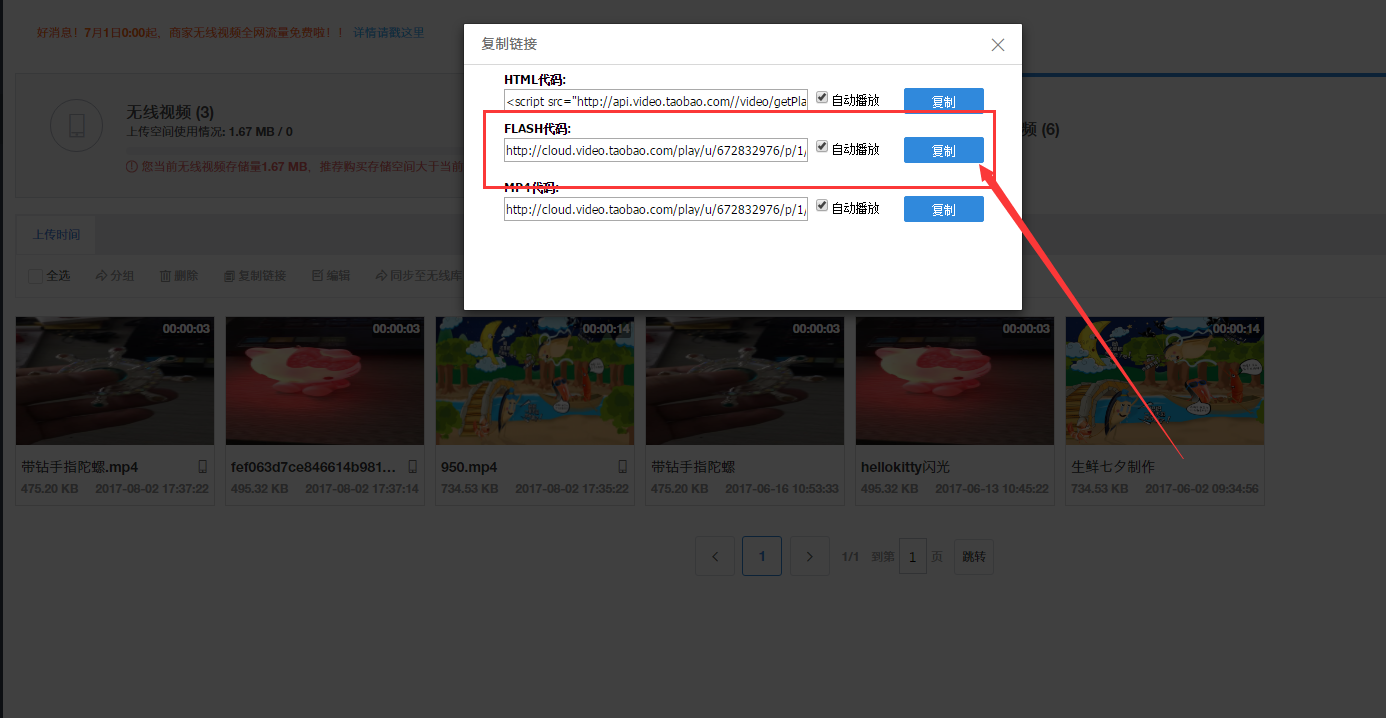
Task: Click the 编辑 toolbar button
Action: coord(331,276)
